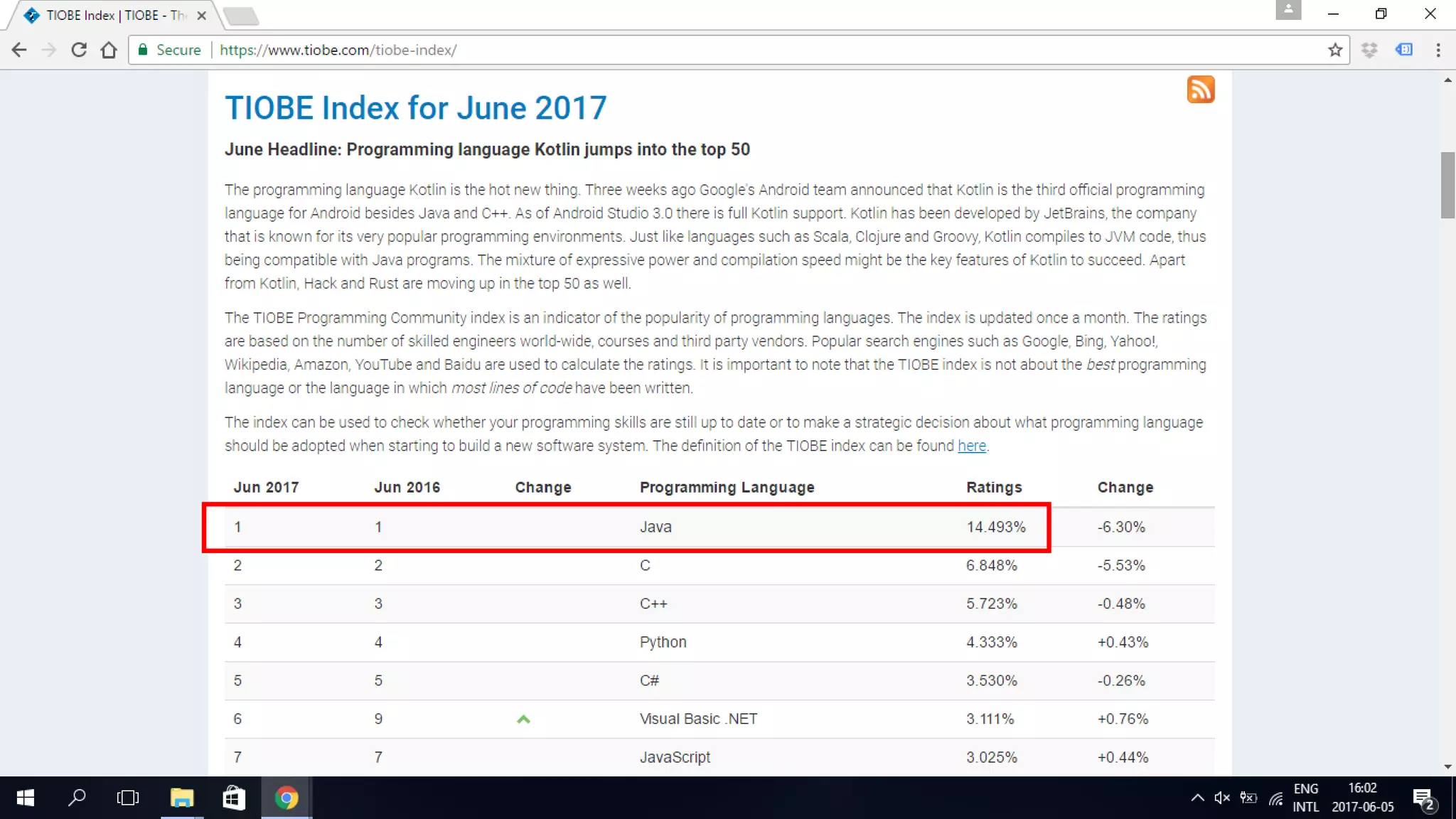Click the Windows Store taskbar icon

tap(234, 798)
